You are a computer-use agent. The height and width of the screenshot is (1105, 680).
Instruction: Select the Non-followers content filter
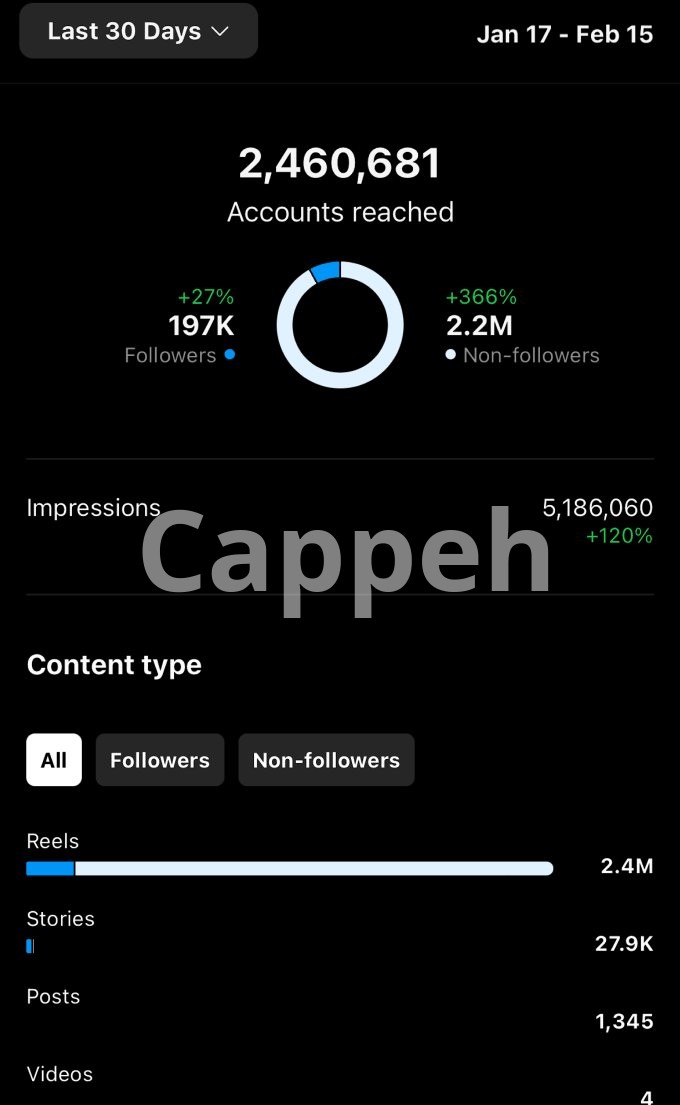pos(326,760)
